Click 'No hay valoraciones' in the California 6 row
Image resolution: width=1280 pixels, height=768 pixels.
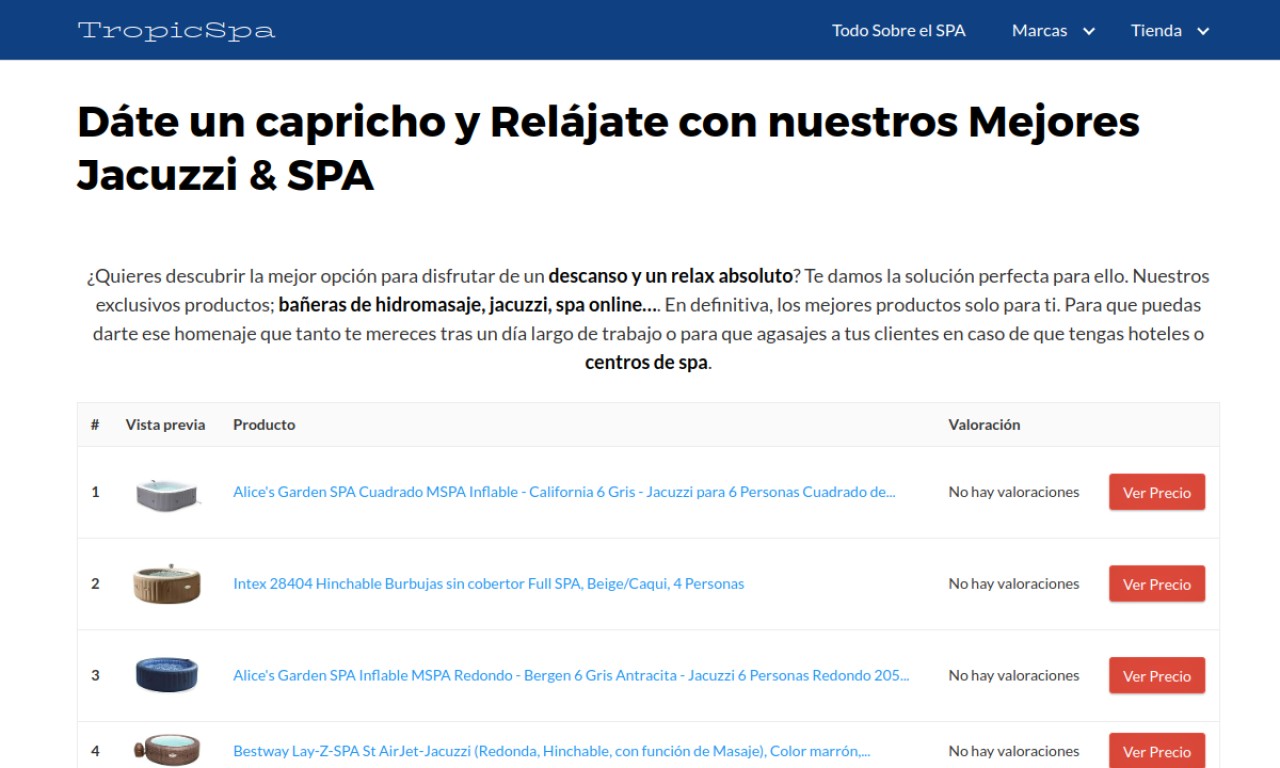tap(1014, 492)
